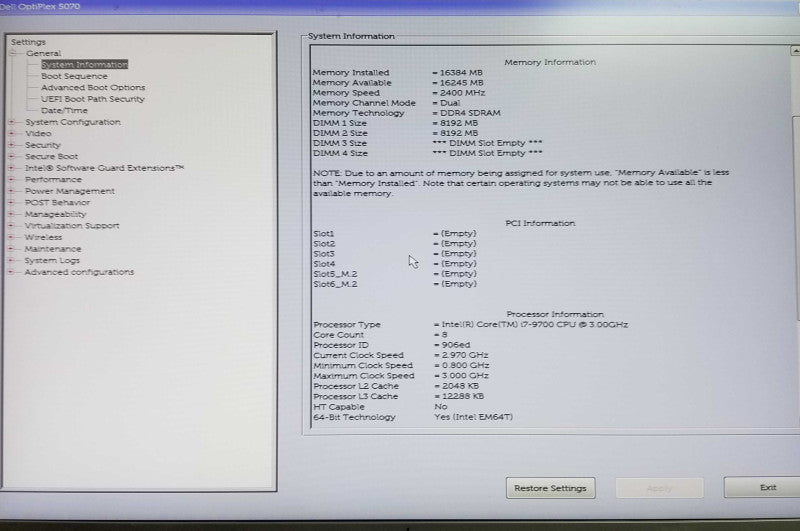800x531 pixels.
Task: Select Intel Software Guard Extensions label
Action: click(x=105, y=168)
